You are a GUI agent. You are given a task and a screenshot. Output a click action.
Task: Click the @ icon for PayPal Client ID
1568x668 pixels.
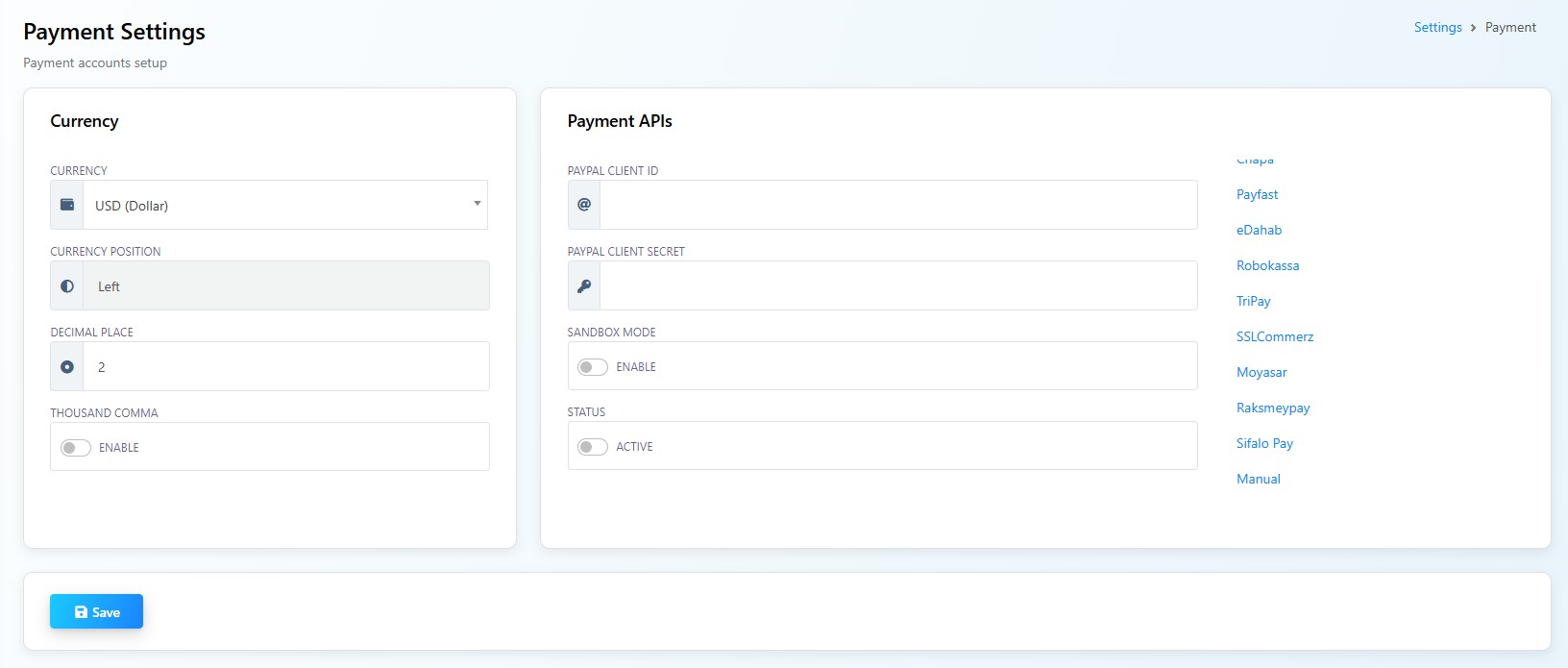584,205
